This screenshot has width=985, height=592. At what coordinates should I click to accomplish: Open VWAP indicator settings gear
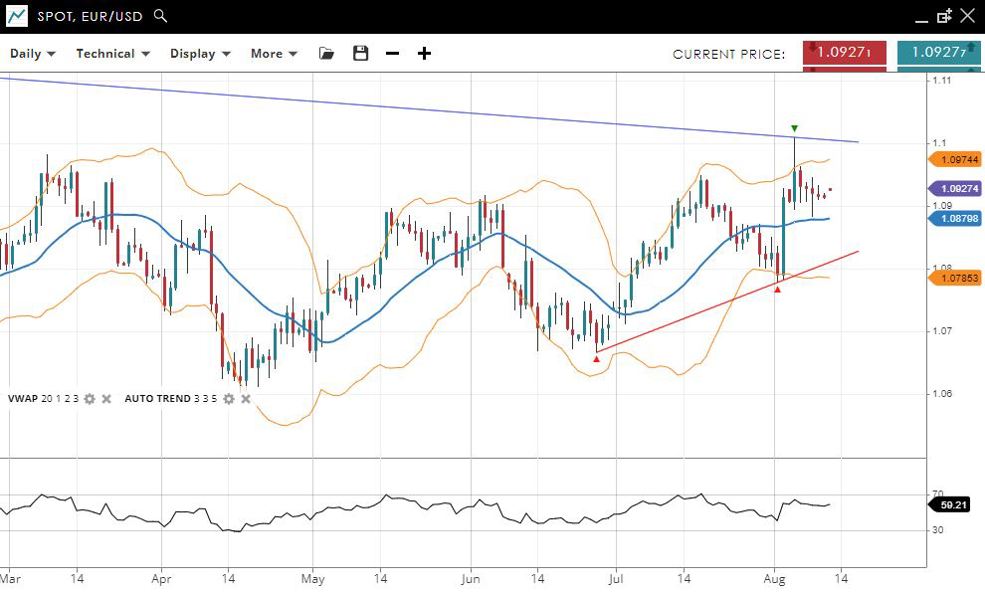click(x=89, y=398)
